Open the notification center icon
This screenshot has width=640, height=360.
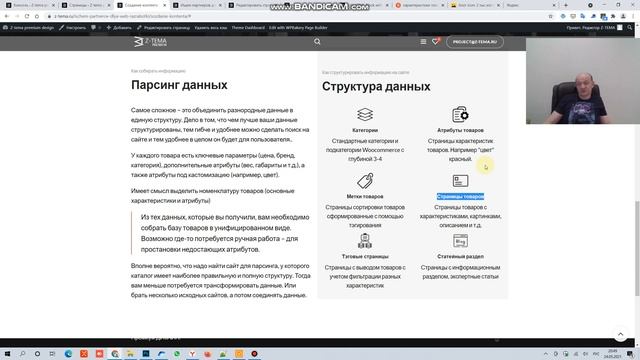631,353
